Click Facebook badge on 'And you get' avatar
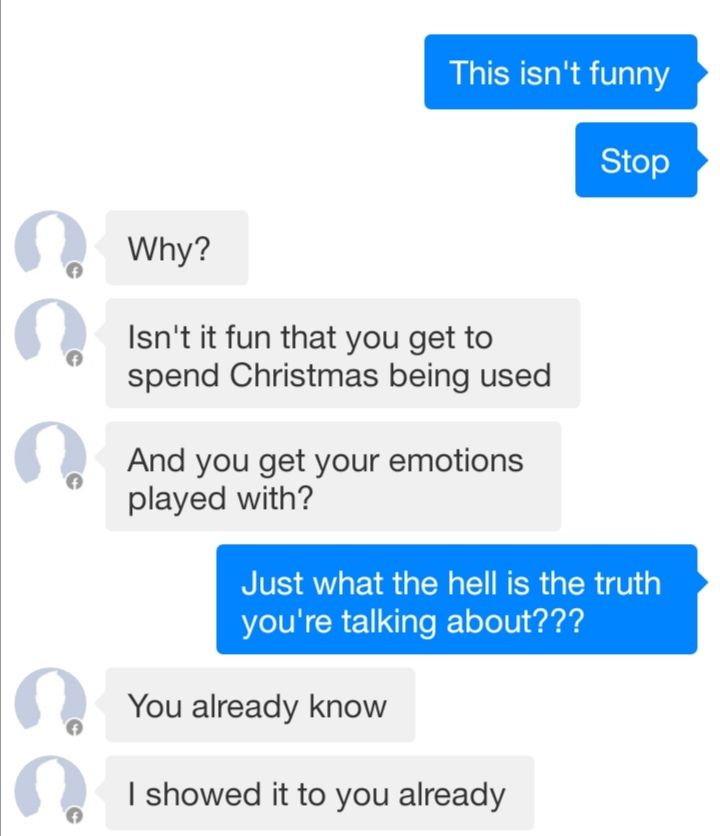The width and height of the screenshot is (720, 836). pyautogui.click(x=75, y=482)
